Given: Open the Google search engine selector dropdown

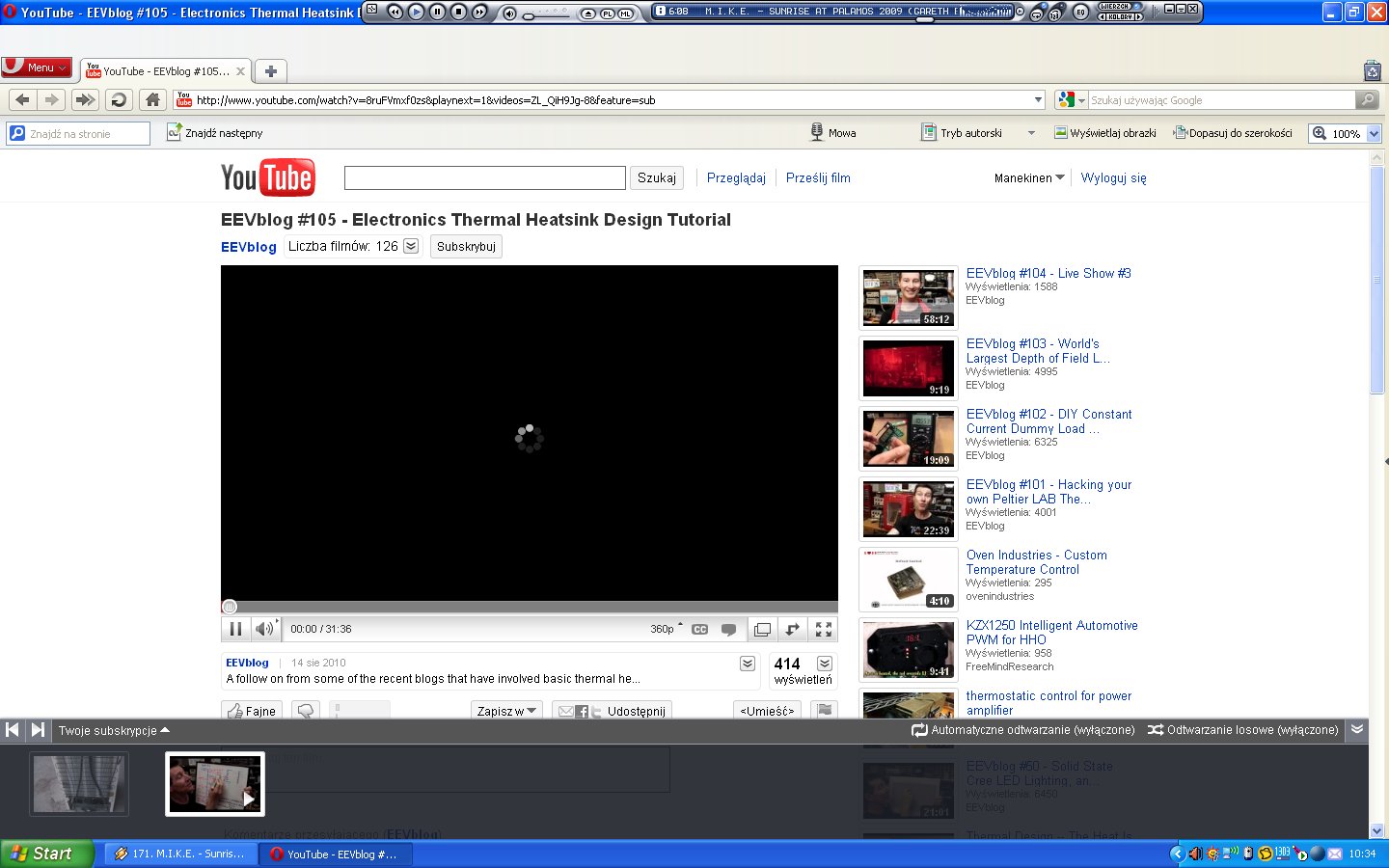Looking at the screenshot, I should tap(1072, 100).
